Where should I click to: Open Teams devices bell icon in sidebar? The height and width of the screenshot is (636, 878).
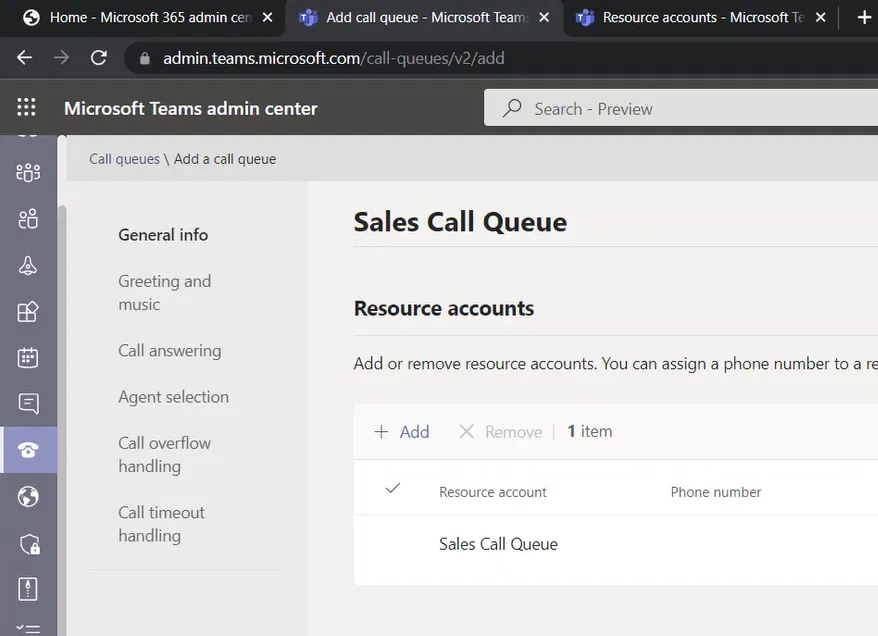(x=28, y=265)
